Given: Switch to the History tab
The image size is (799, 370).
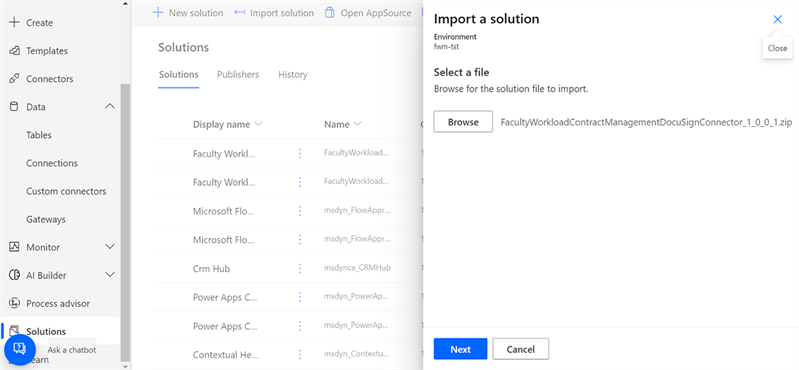Looking at the screenshot, I should (x=293, y=75).
